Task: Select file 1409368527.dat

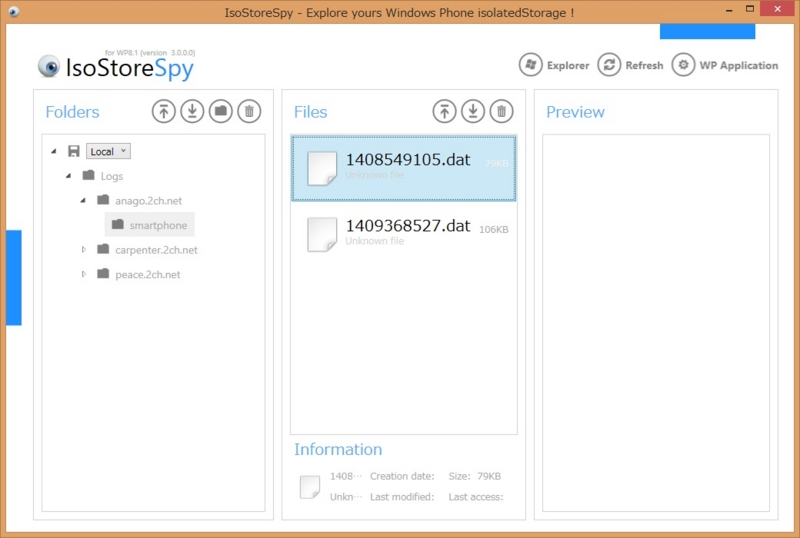Action: [404, 234]
